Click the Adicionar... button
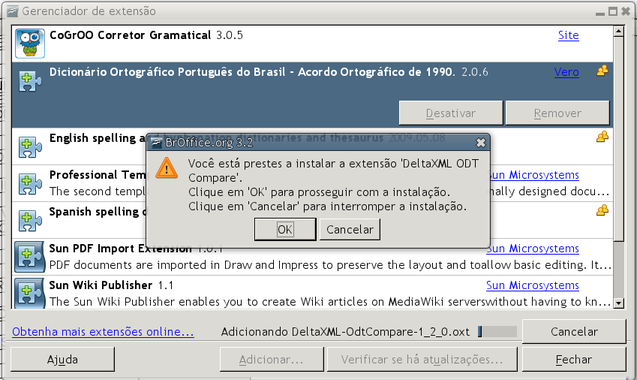The image size is (637, 380). (271, 359)
